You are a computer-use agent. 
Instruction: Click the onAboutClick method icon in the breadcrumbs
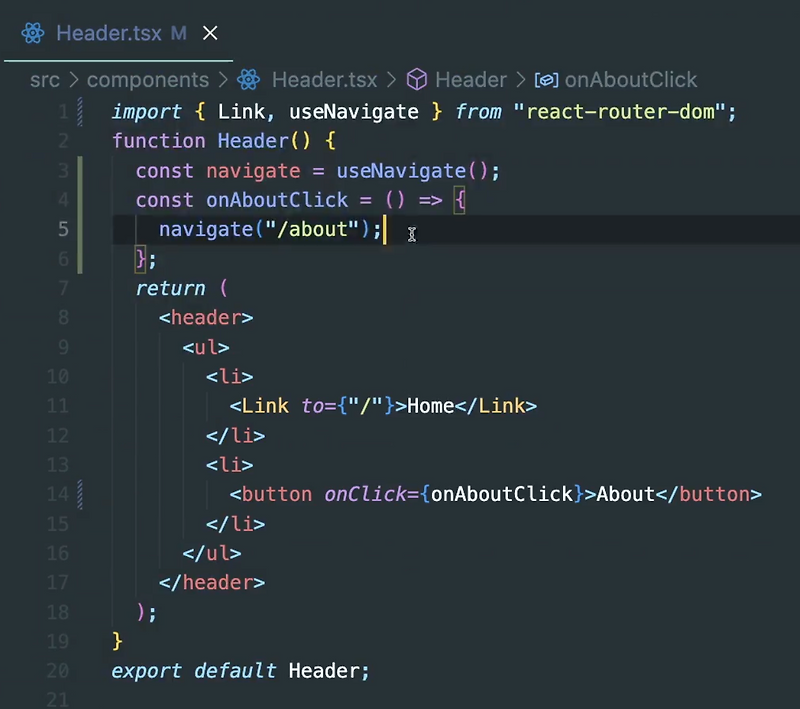545,80
